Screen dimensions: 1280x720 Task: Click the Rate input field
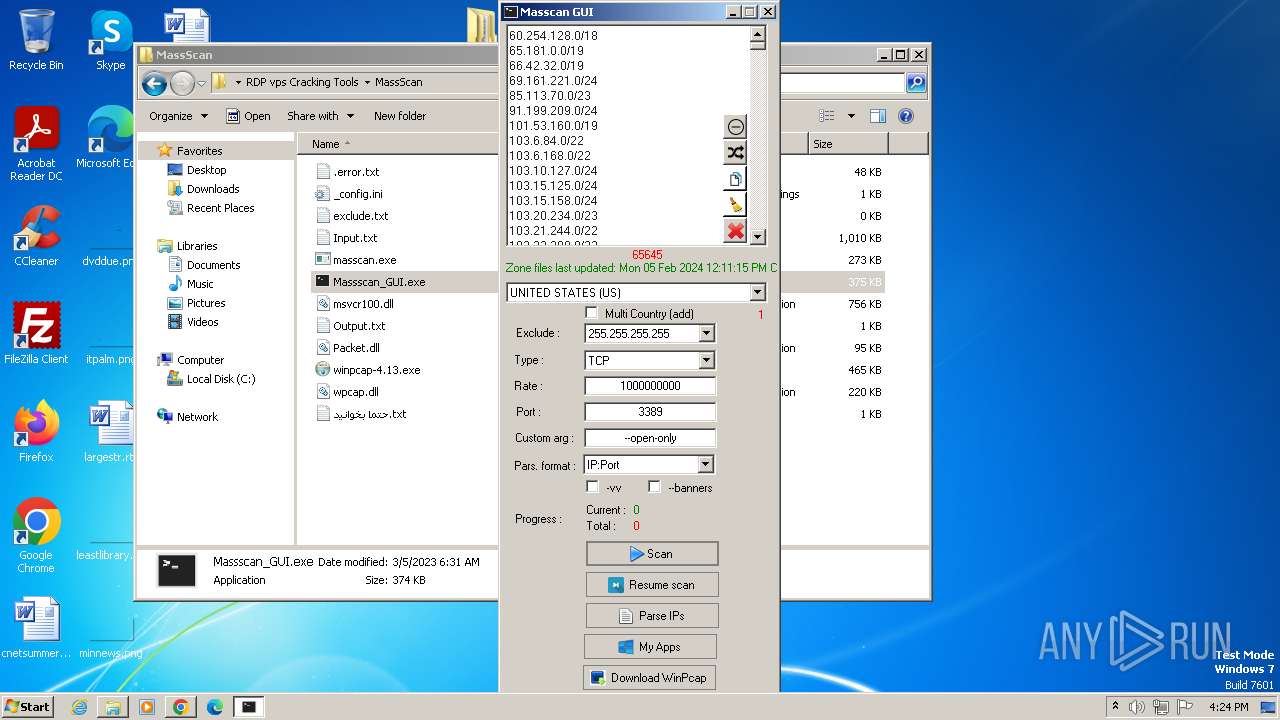coord(650,386)
